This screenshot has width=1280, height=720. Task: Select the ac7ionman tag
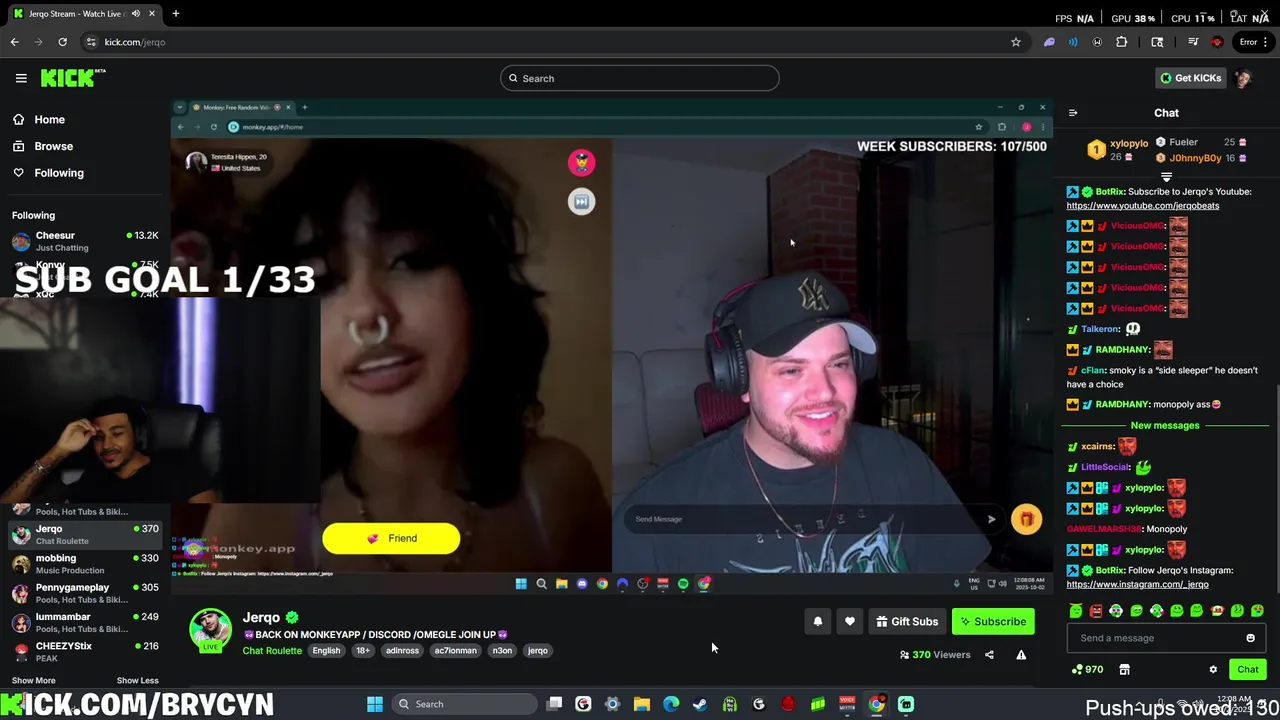(455, 651)
